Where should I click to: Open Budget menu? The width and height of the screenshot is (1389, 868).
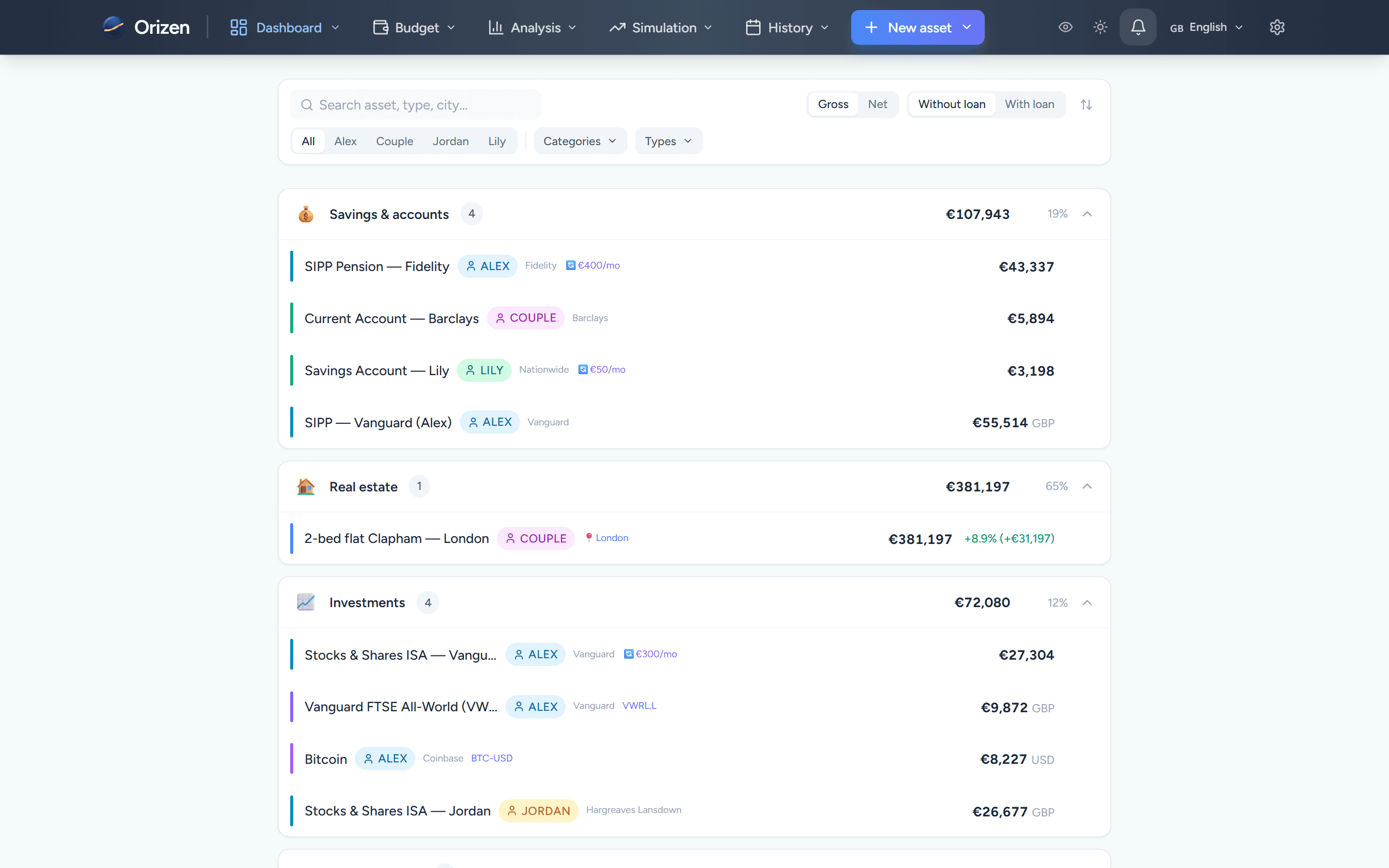(x=414, y=27)
